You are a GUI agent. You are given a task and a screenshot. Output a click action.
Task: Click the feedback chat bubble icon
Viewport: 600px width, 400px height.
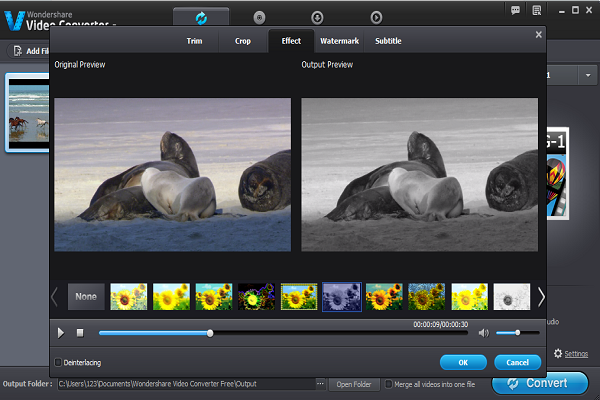coord(515,10)
